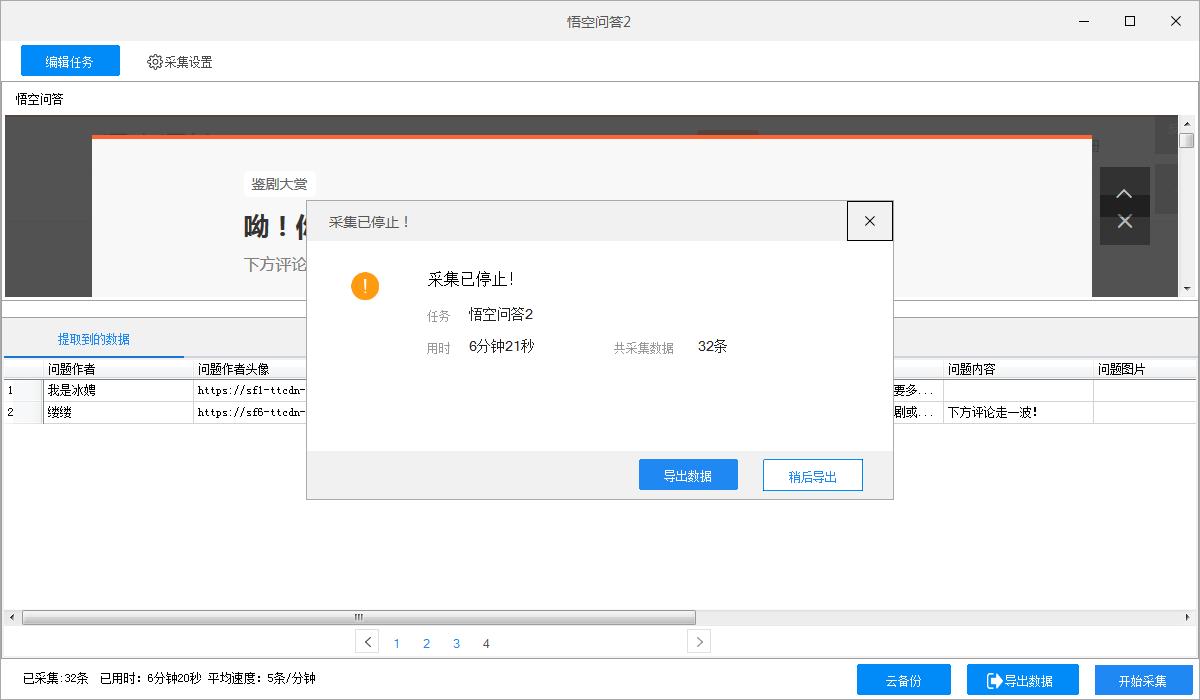Click the previous-page arrow in pagination

coord(367,642)
